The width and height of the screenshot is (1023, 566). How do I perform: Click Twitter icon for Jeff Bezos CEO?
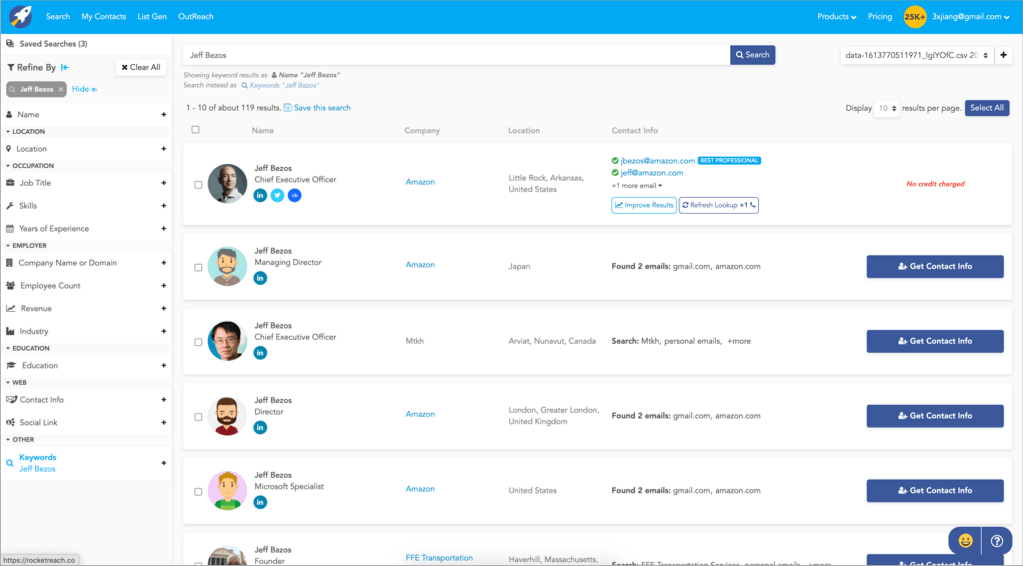click(277, 195)
